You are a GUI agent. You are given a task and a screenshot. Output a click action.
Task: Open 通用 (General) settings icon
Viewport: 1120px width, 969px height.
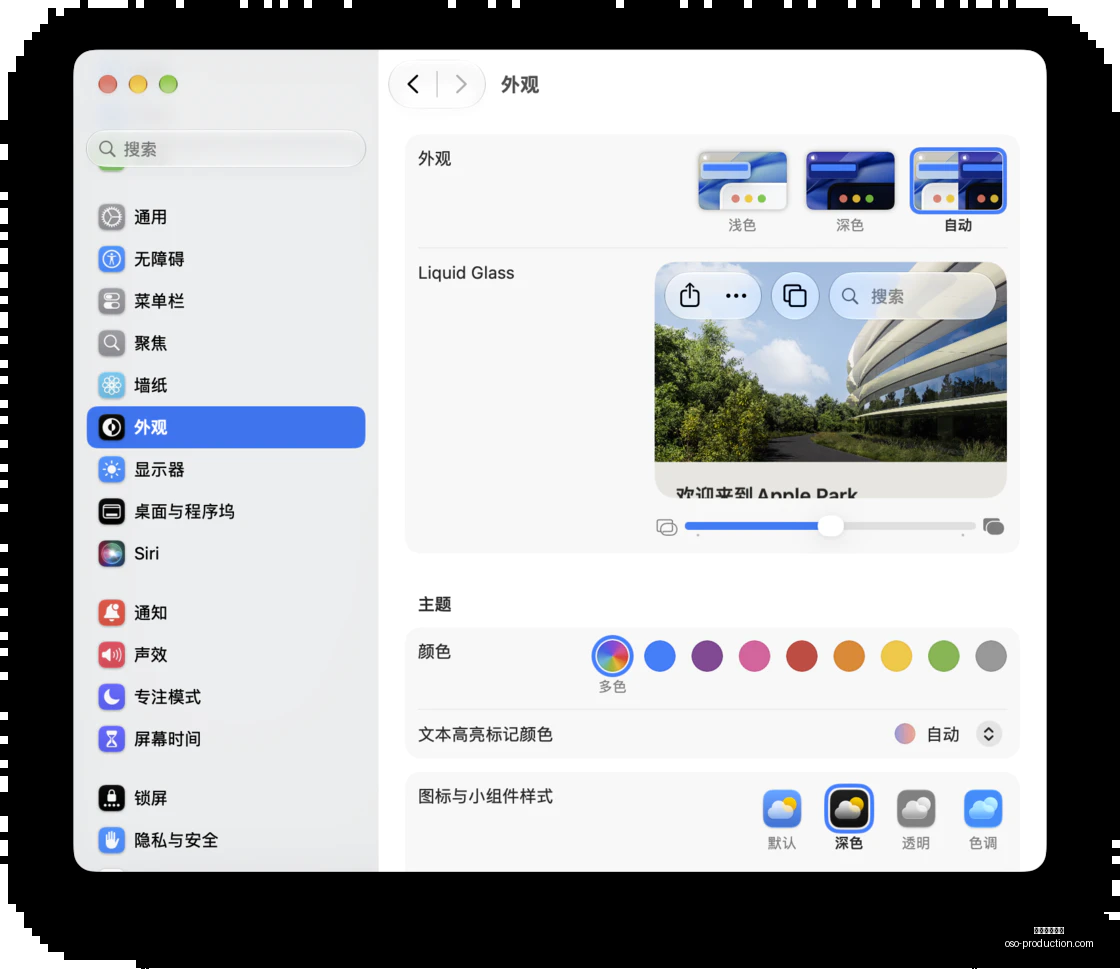(x=111, y=217)
